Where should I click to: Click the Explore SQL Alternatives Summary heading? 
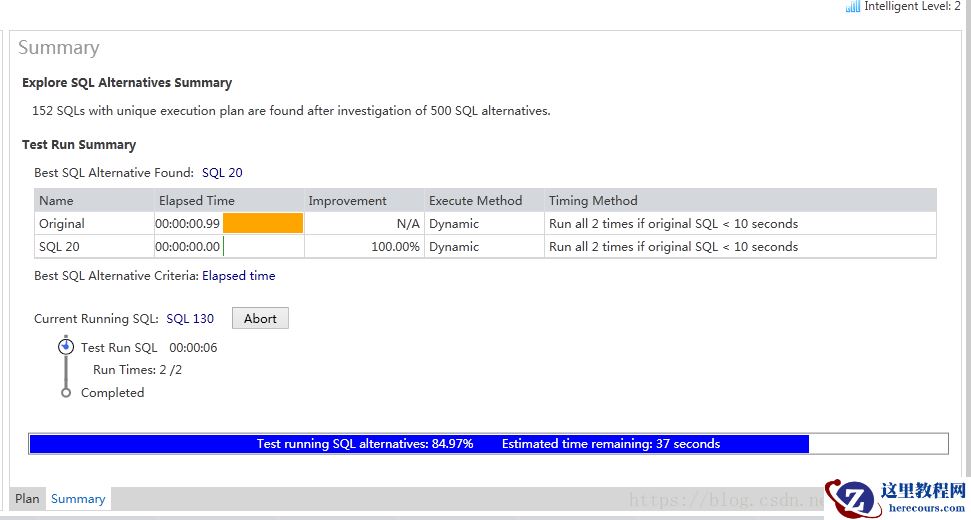point(127,82)
